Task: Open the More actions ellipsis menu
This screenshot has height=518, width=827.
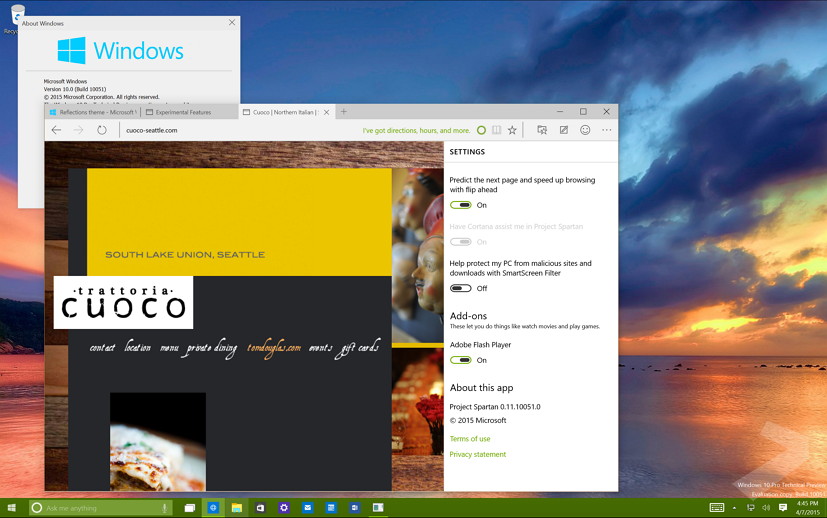Action: (x=606, y=130)
